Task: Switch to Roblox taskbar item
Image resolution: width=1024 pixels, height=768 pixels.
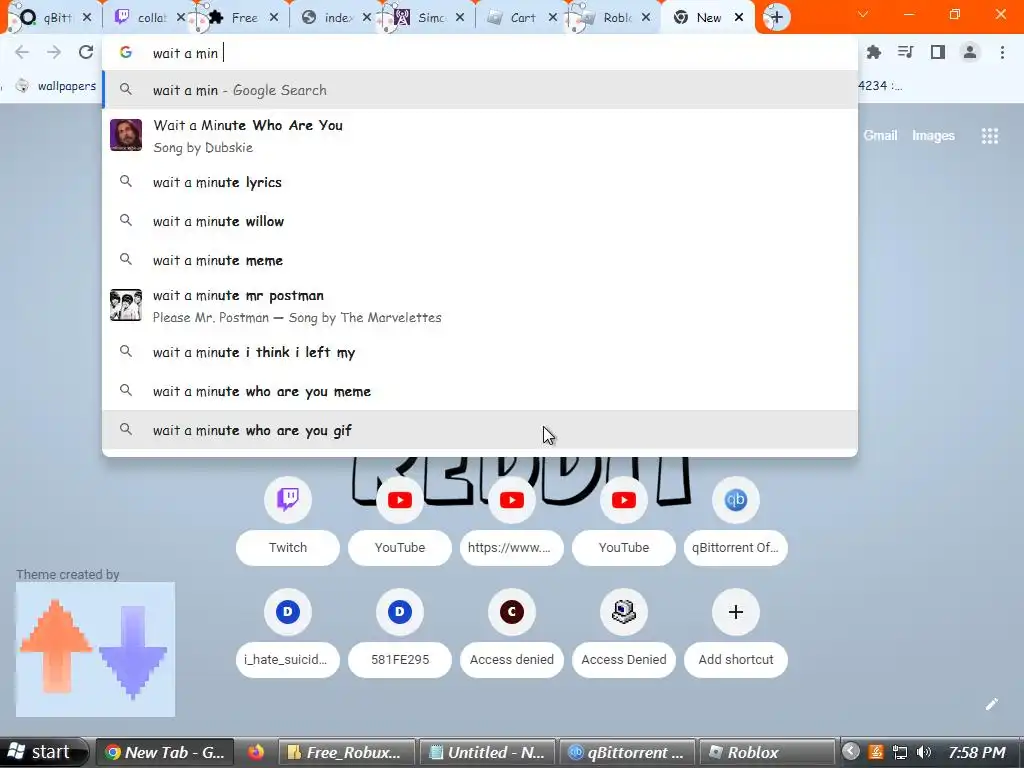Action: (767, 752)
